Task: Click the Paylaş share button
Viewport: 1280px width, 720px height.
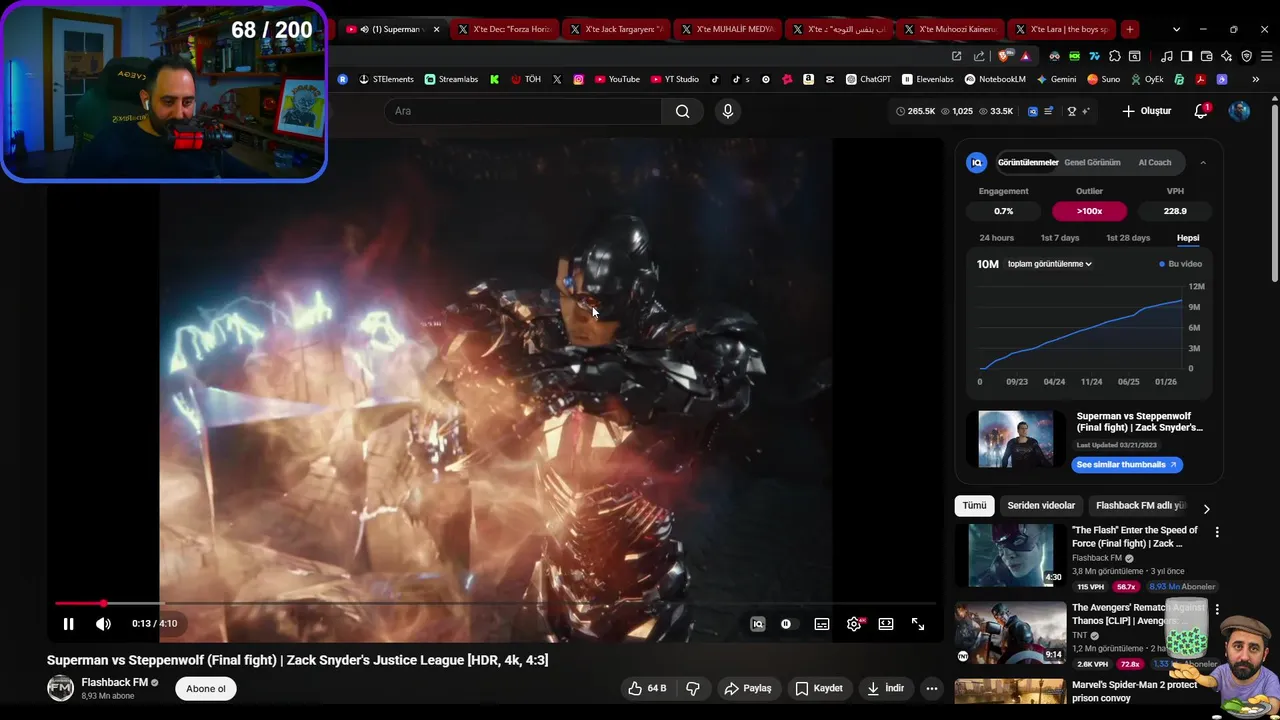Action: point(748,688)
